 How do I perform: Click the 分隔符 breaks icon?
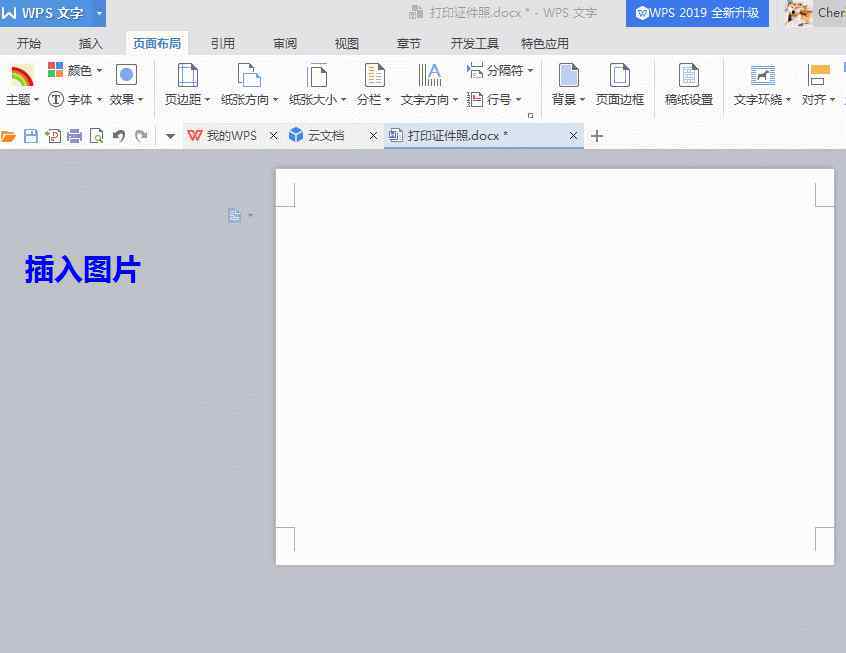click(475, 70)
